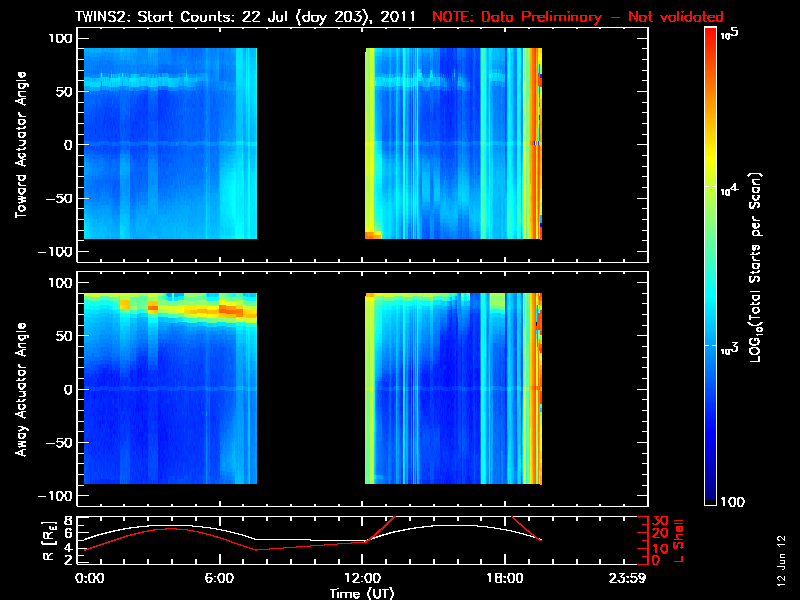Click the 23:59 time axis label
This screenshot has height=600, width=800.
pyautogui.click(x=628, y=579)
